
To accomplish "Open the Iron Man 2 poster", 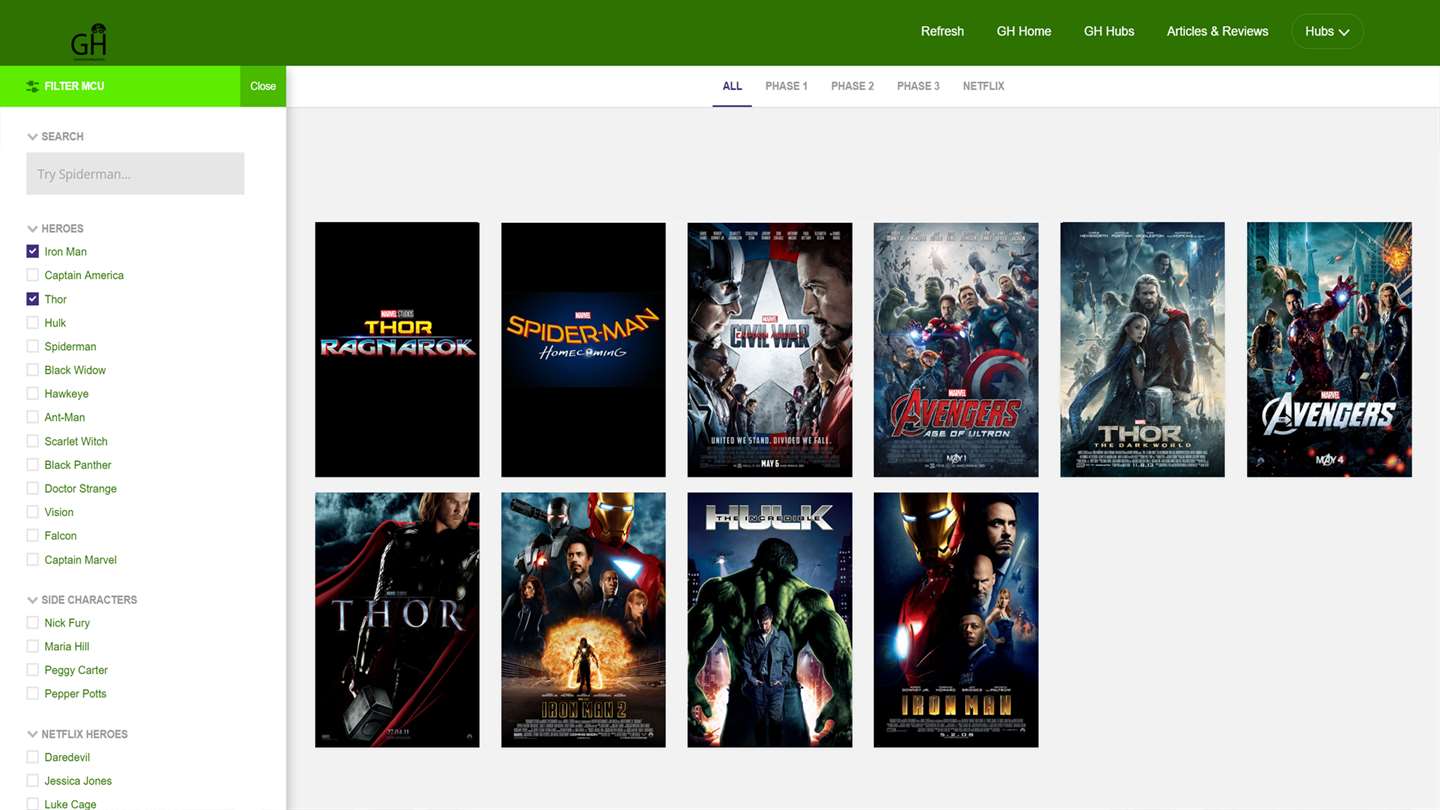I will click(x=583, y=620).
